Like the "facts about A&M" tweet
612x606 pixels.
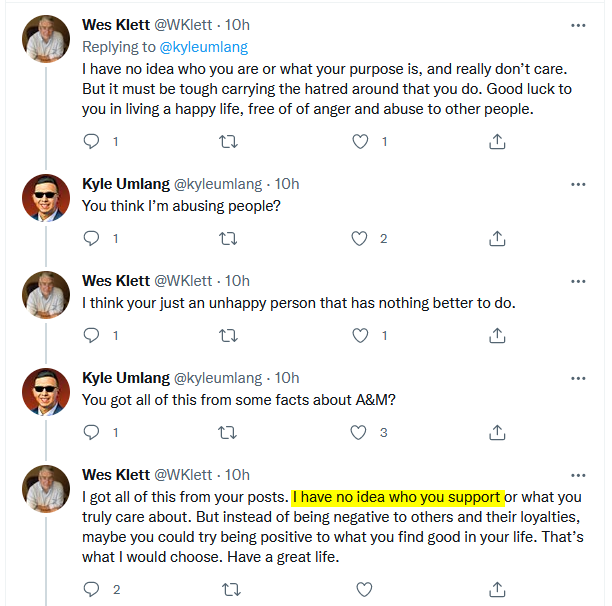tap(360, 432)
